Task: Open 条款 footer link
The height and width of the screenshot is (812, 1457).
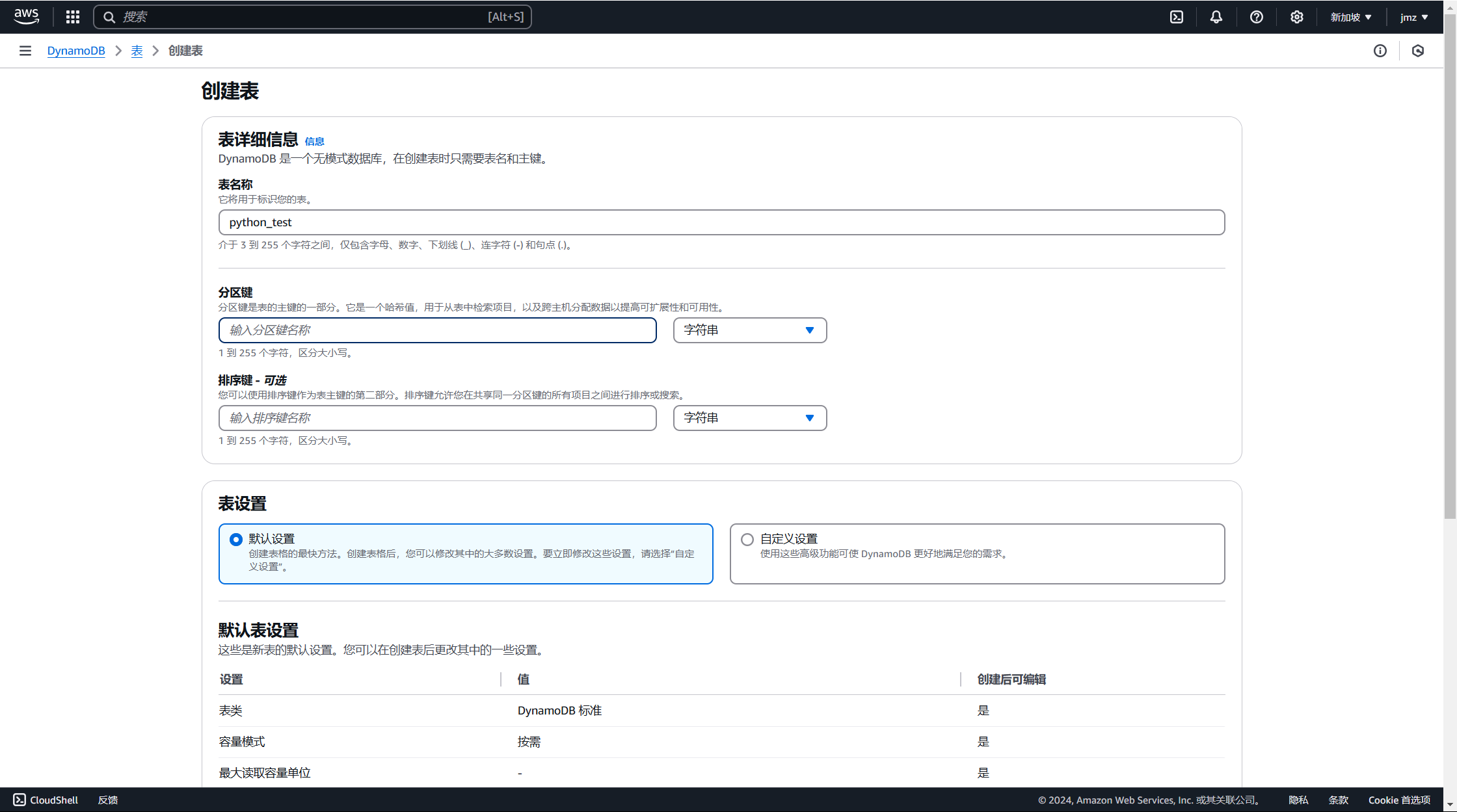Action: [1339, 800]
